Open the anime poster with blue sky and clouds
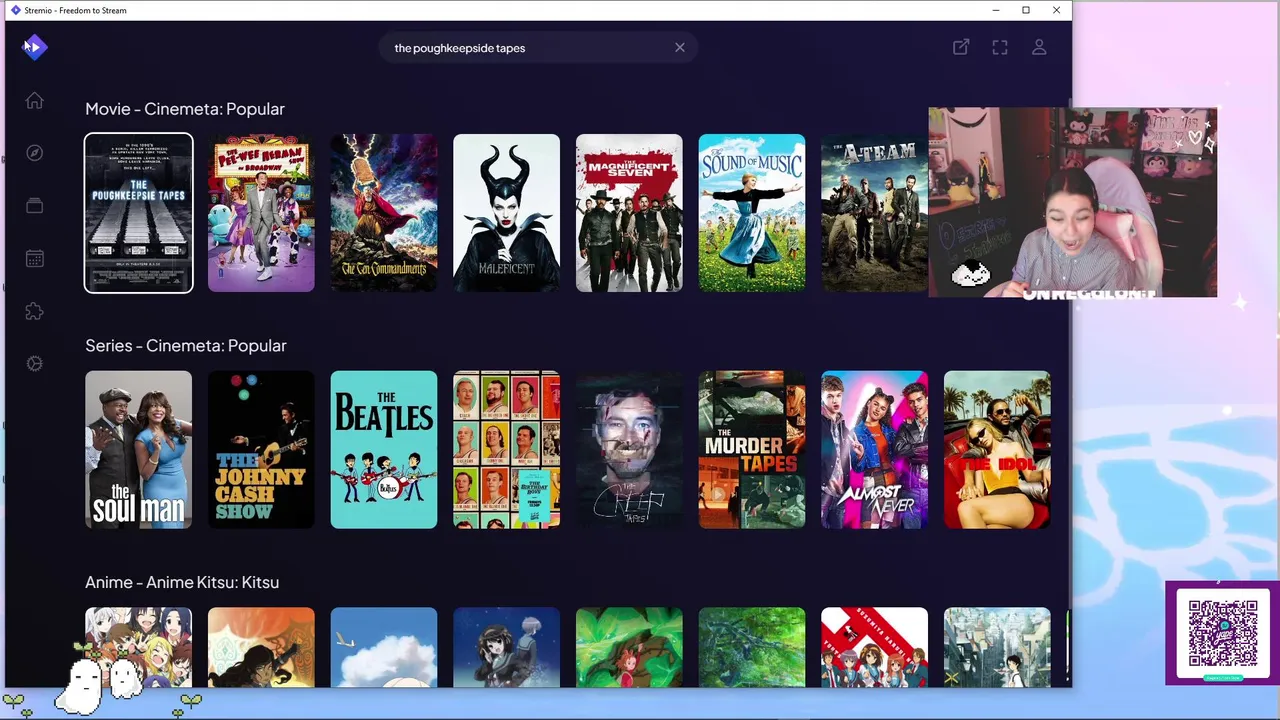This screenshot has width=1280, height=720. tap(384, 647)
